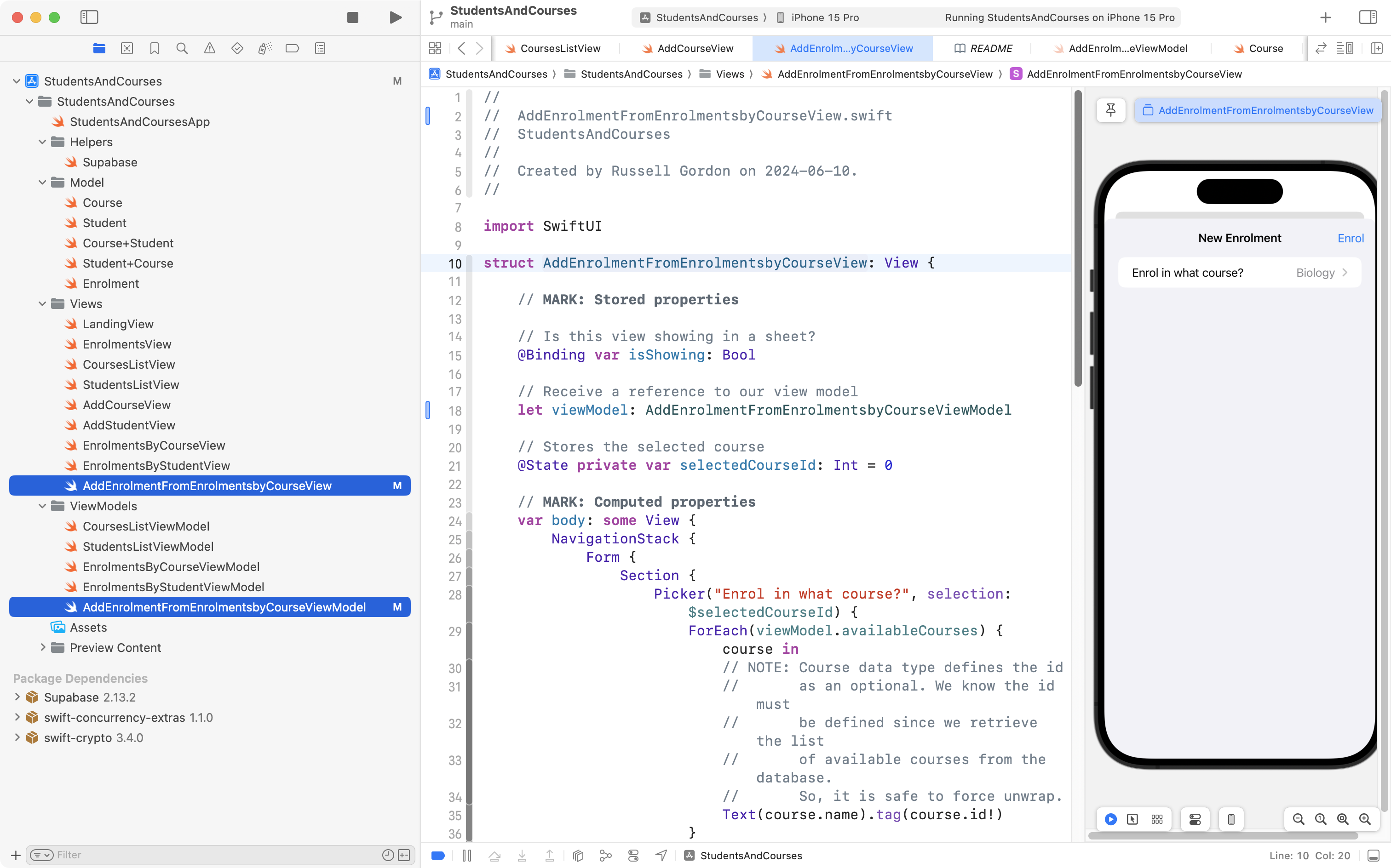Start Live preview mode in the canvas
The image size is (1391, 868).
(x=1110, y=819)
